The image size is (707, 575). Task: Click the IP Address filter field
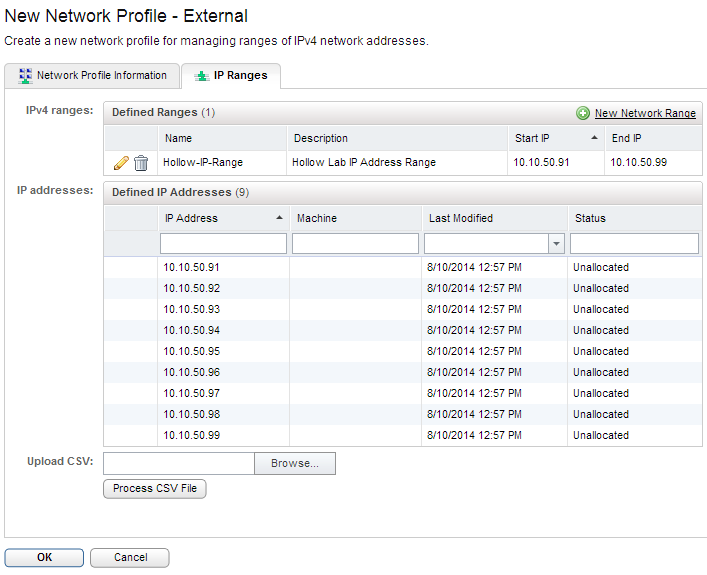click(223, 244)
